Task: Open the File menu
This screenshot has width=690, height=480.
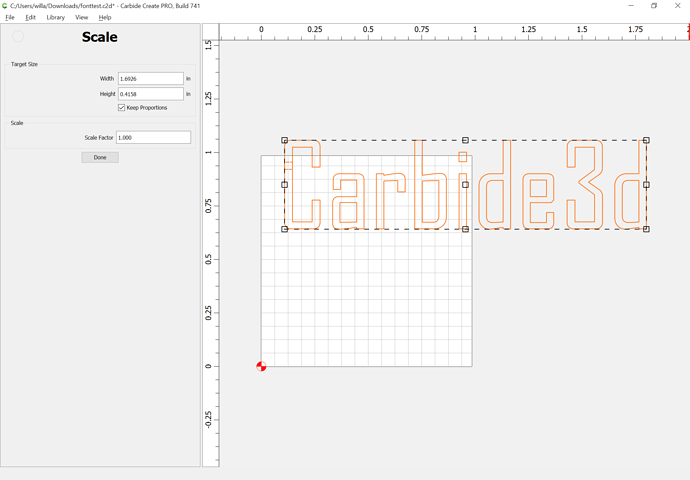Action: [10, 17]
